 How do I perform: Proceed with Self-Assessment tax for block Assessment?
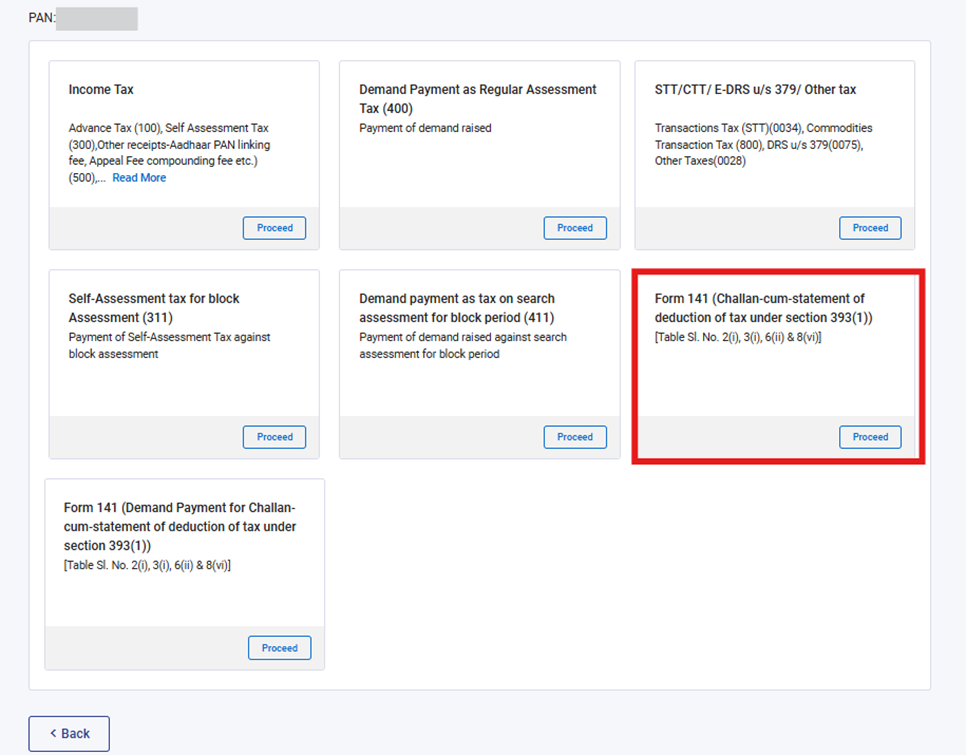[x=274, y=437]
